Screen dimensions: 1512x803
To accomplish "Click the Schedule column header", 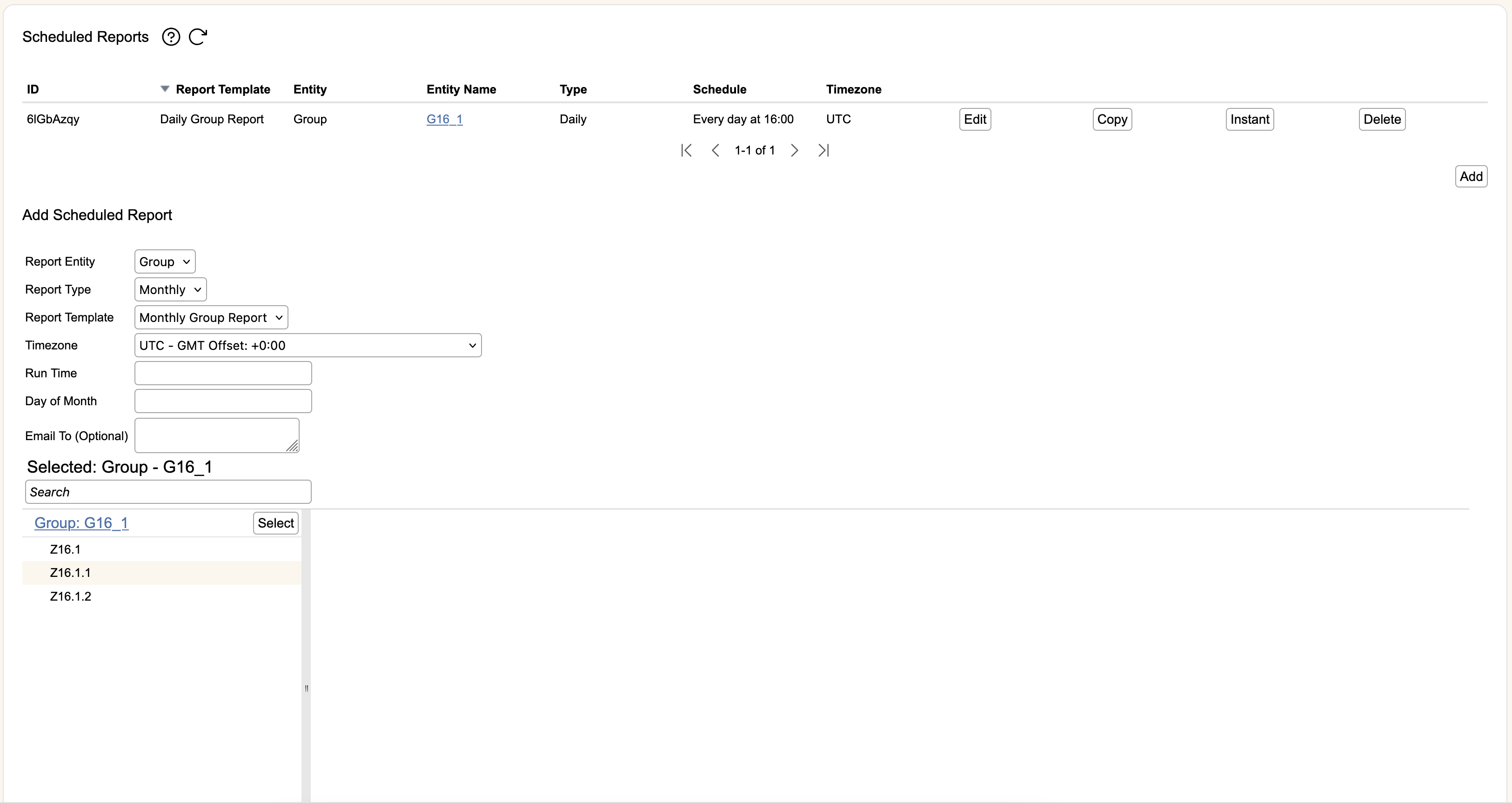I will (x=720, y=89).
